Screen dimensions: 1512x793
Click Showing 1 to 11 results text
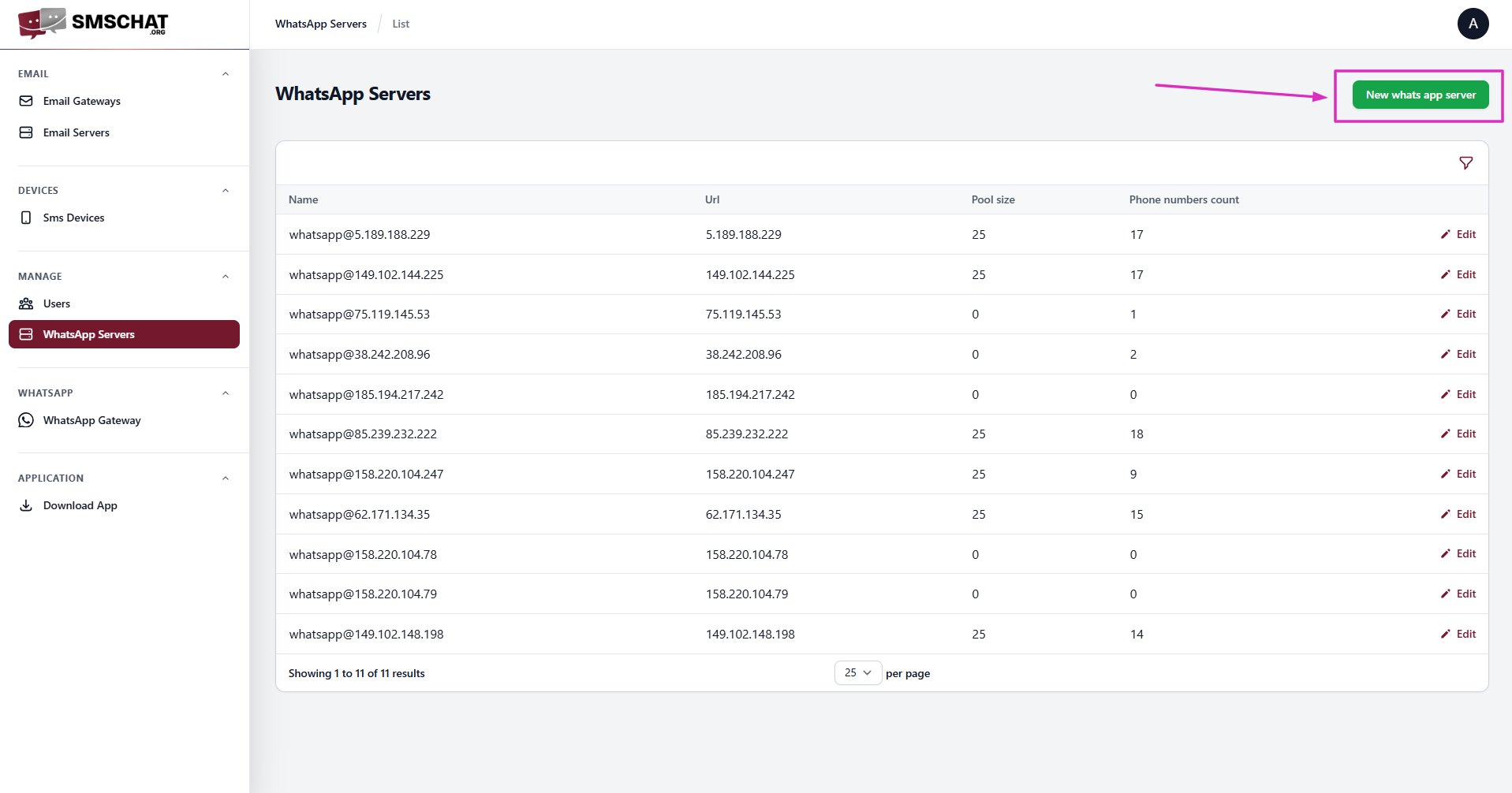[x=357, y=673]
